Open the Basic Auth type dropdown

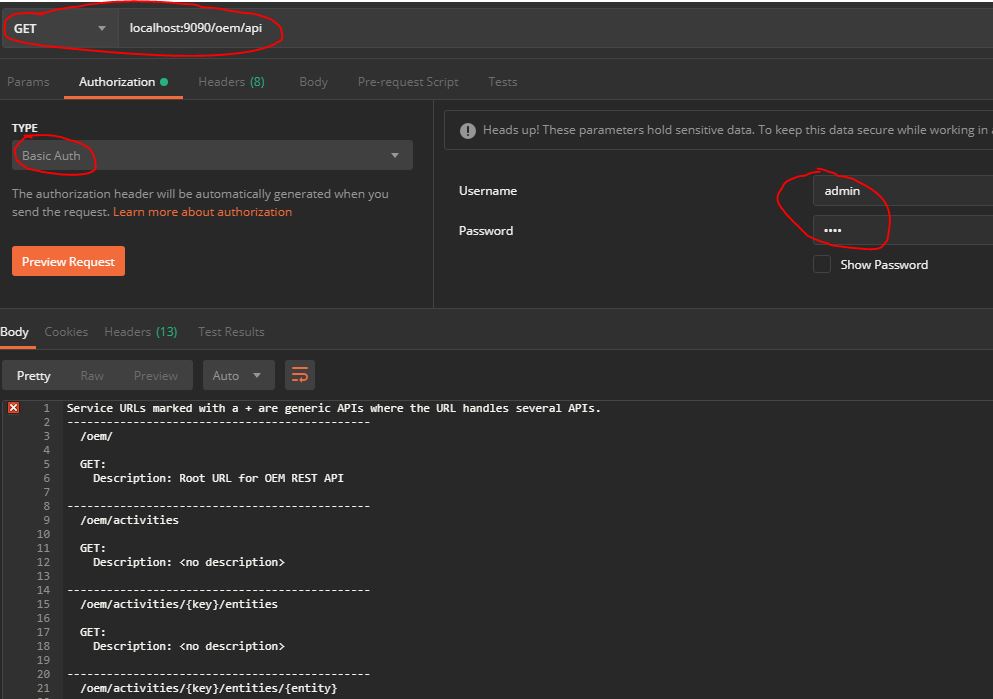coord(211,155)
